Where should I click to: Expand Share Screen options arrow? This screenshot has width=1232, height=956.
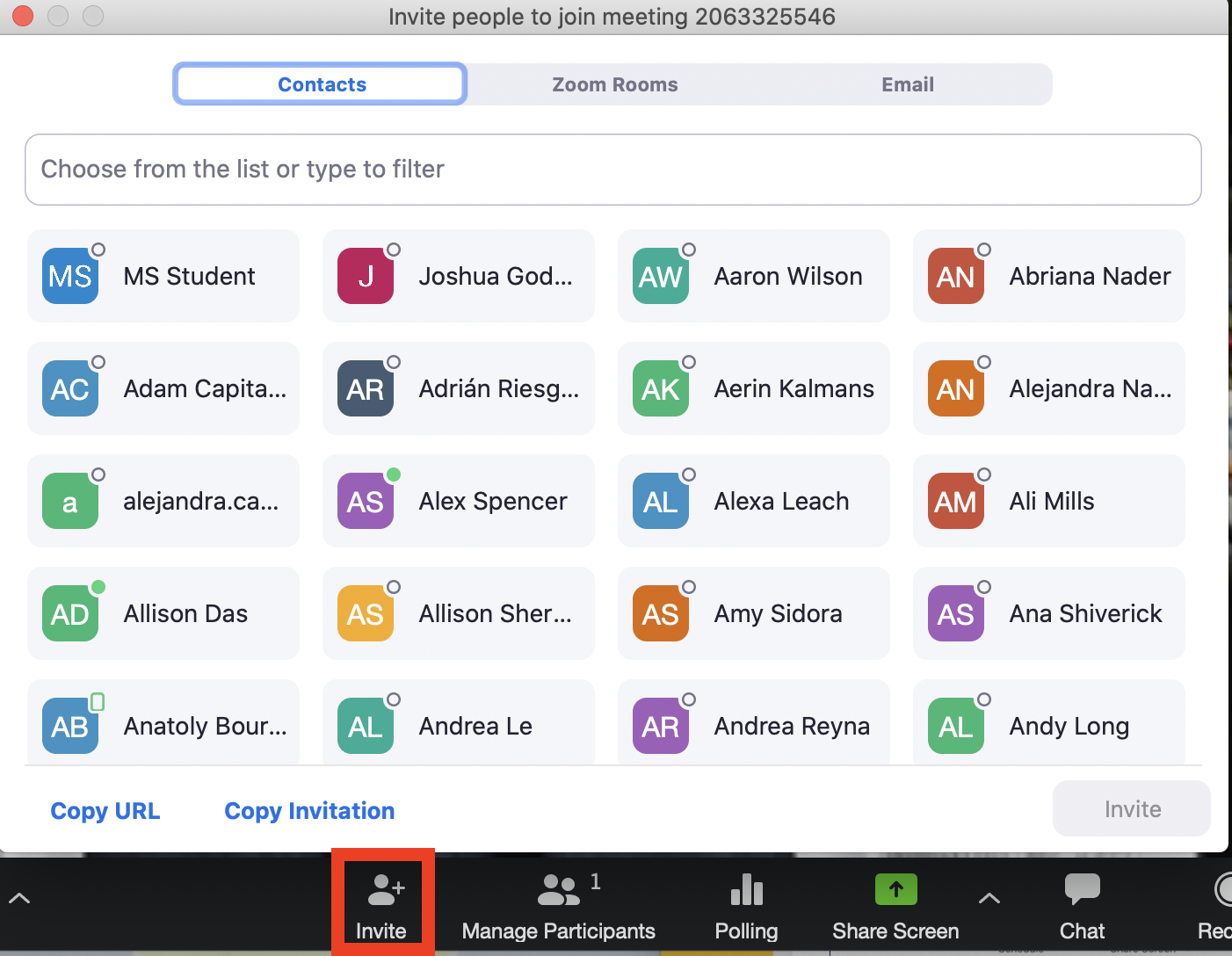click(989, 898)
